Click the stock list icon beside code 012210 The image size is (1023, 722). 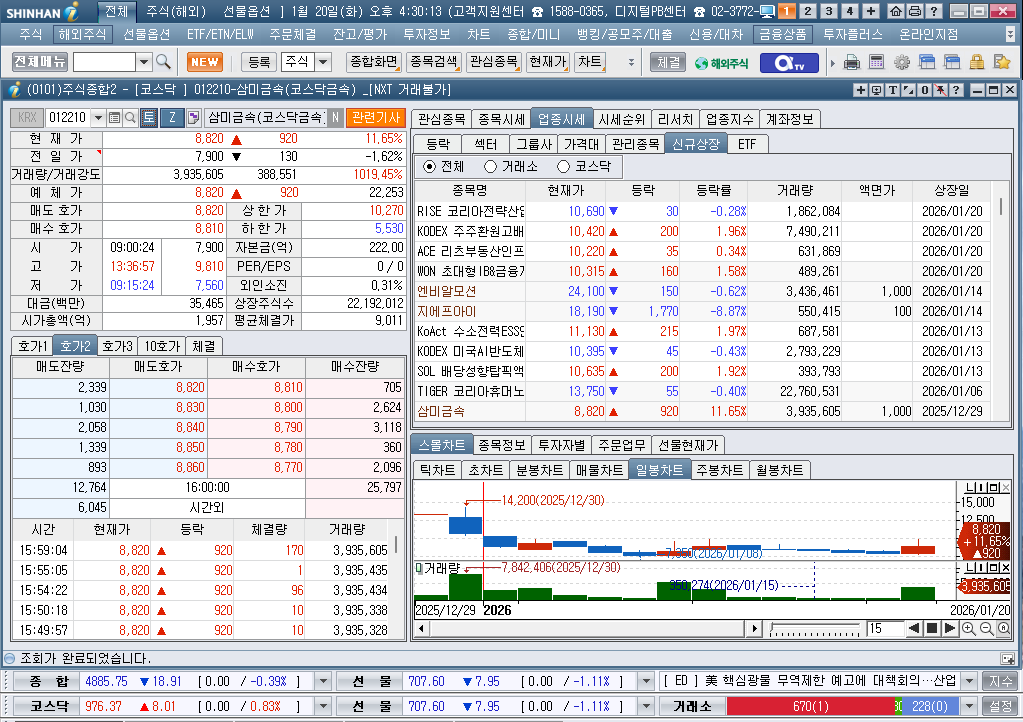[114, 117]
